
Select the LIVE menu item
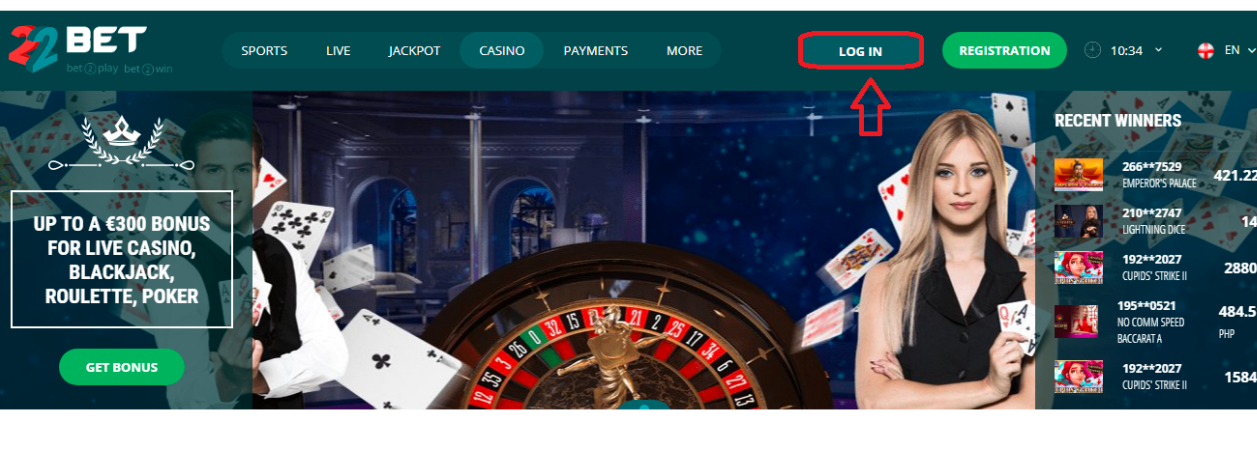pyautogui.click(x=338, y=50)
